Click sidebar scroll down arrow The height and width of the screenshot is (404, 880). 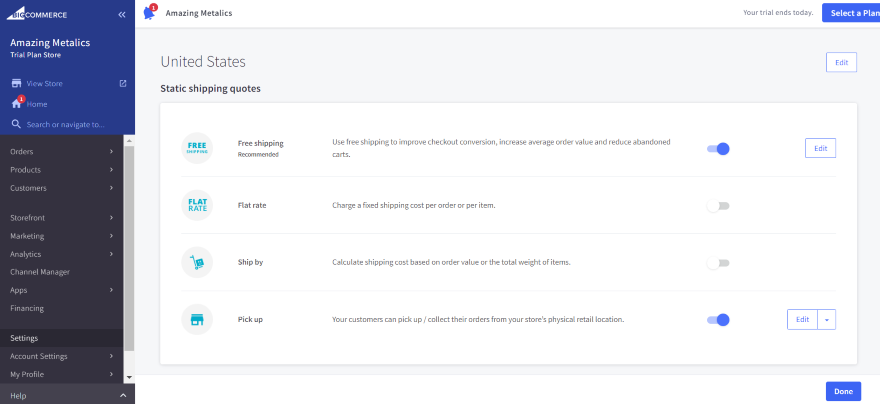[x=130, y=378]
